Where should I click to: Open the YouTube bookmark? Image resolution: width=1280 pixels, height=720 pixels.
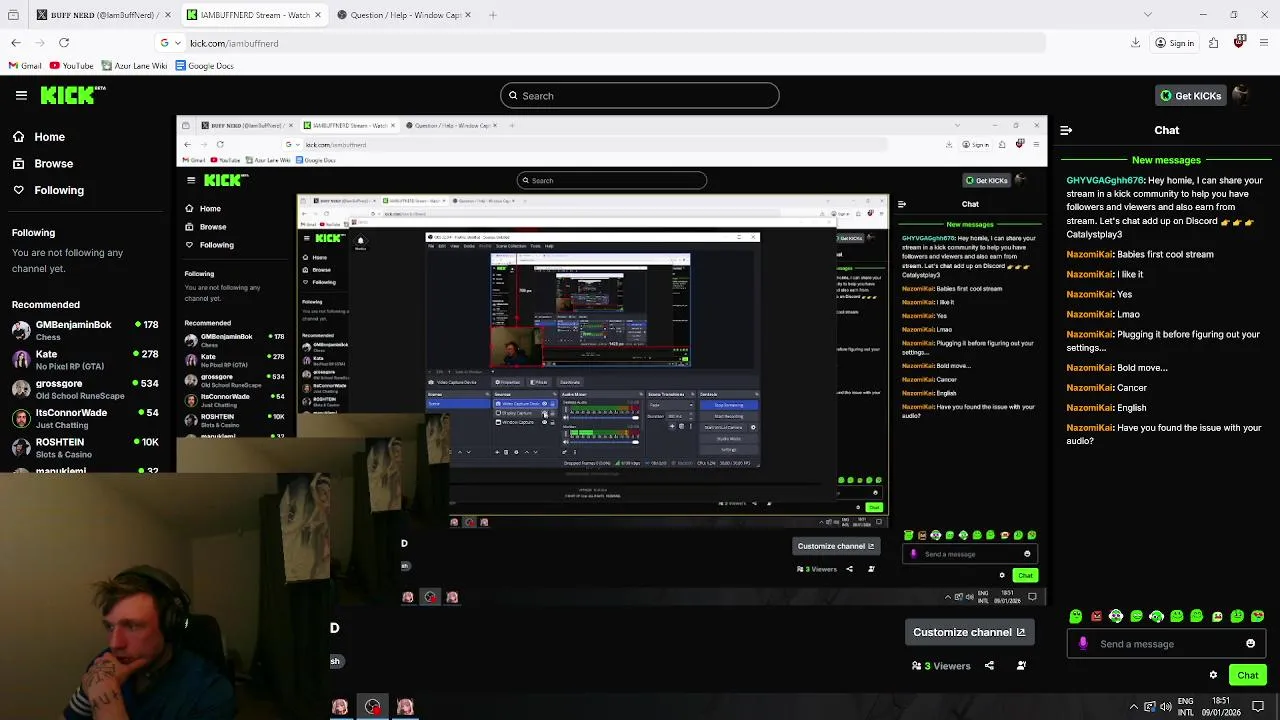[71, 66]
